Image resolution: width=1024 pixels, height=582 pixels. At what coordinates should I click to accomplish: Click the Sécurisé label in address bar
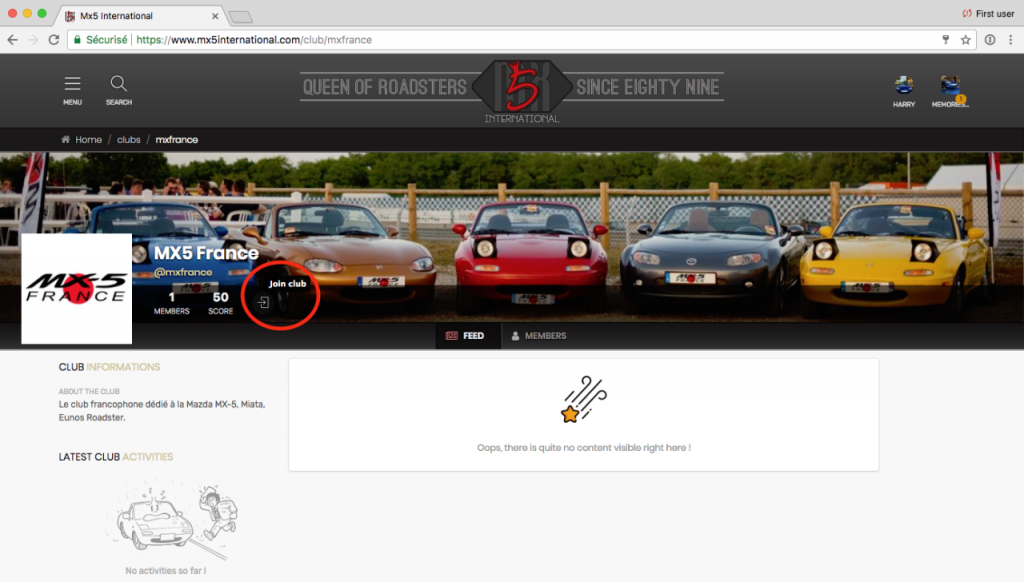click(106, 40)
